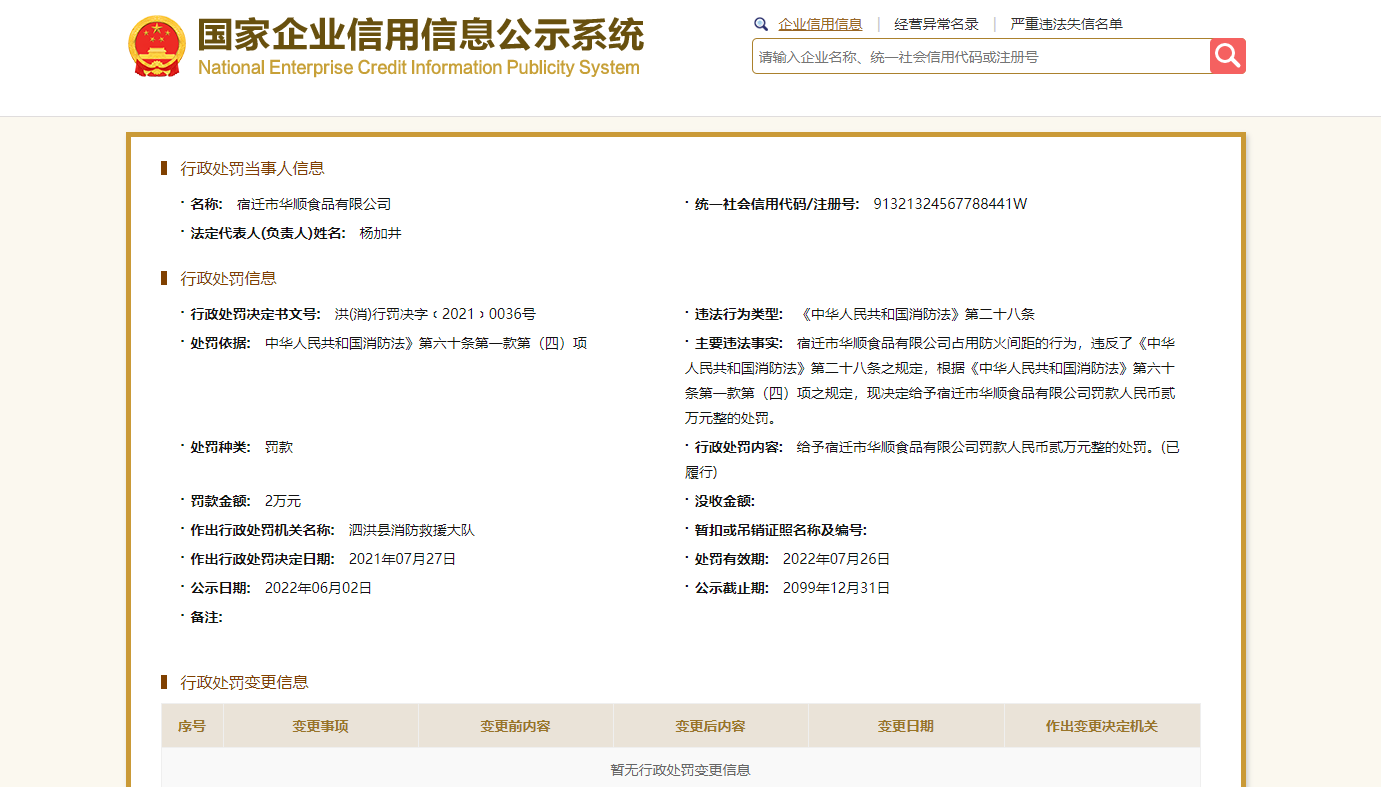
Task: Click the 备注 field label
Action: pyautogui.click(x=206, y=617)
